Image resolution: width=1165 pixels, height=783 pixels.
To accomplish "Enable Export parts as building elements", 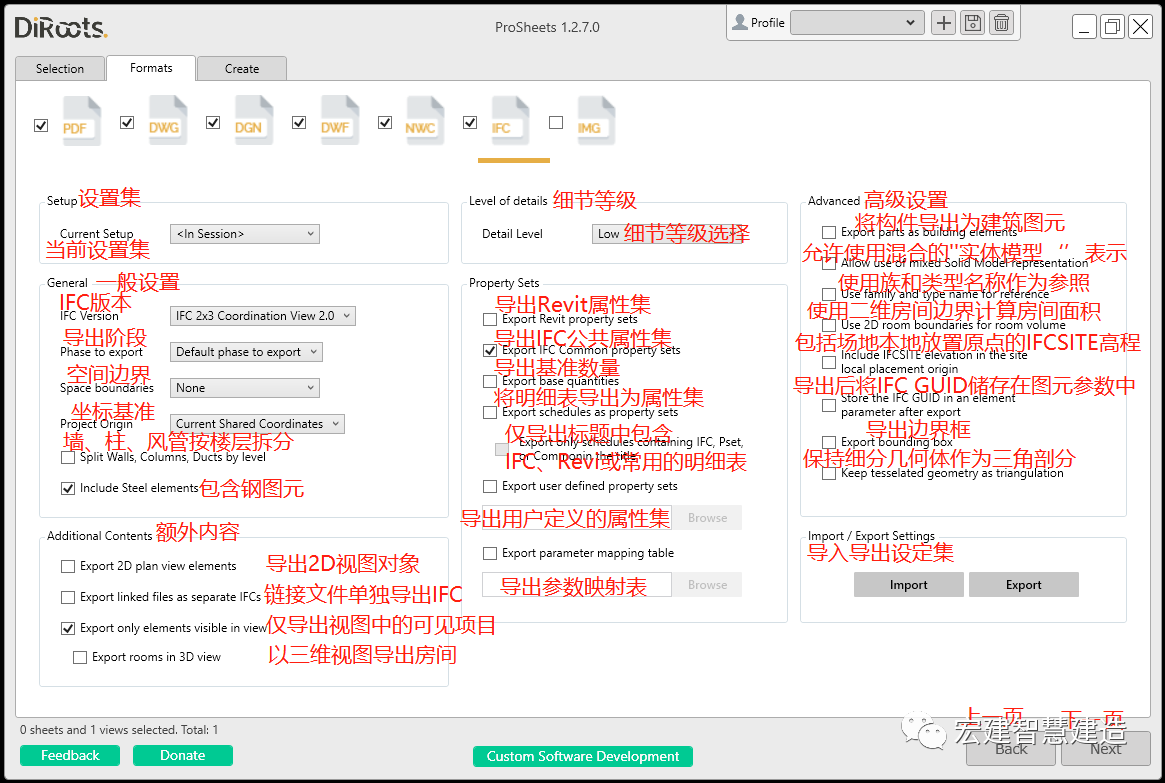I will (829, 233).
